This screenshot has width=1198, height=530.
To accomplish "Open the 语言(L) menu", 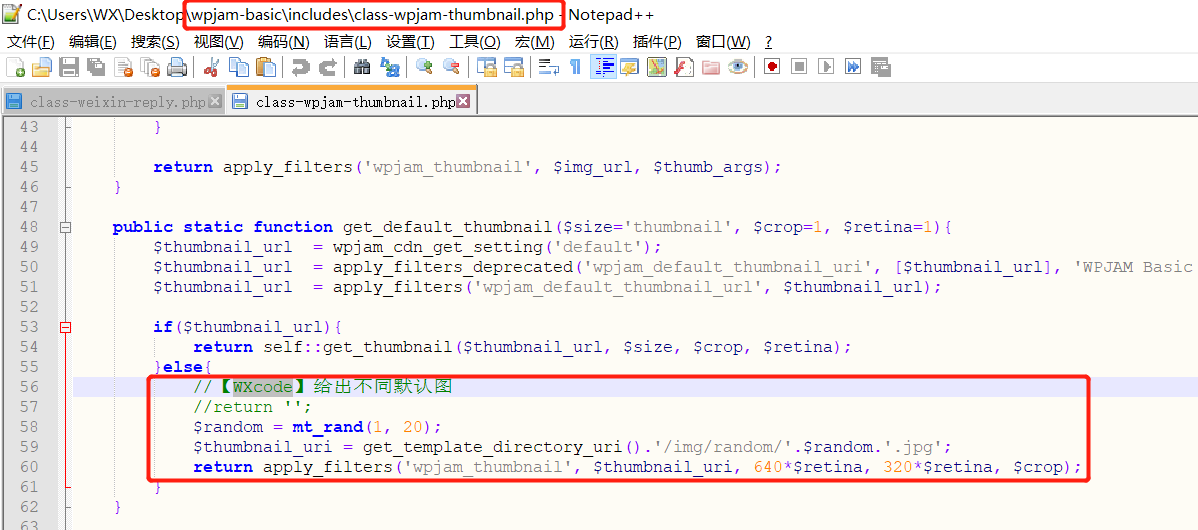I will pos(348,42).
